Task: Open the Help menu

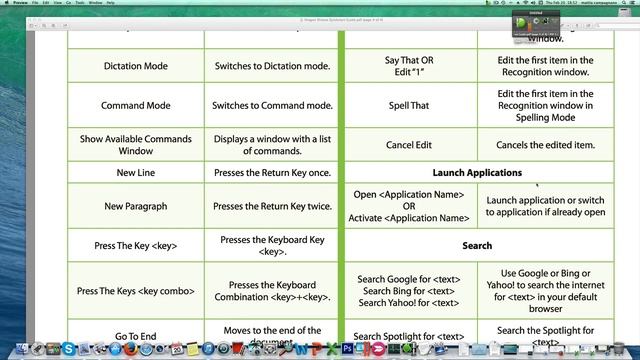Action: point(111,3)
